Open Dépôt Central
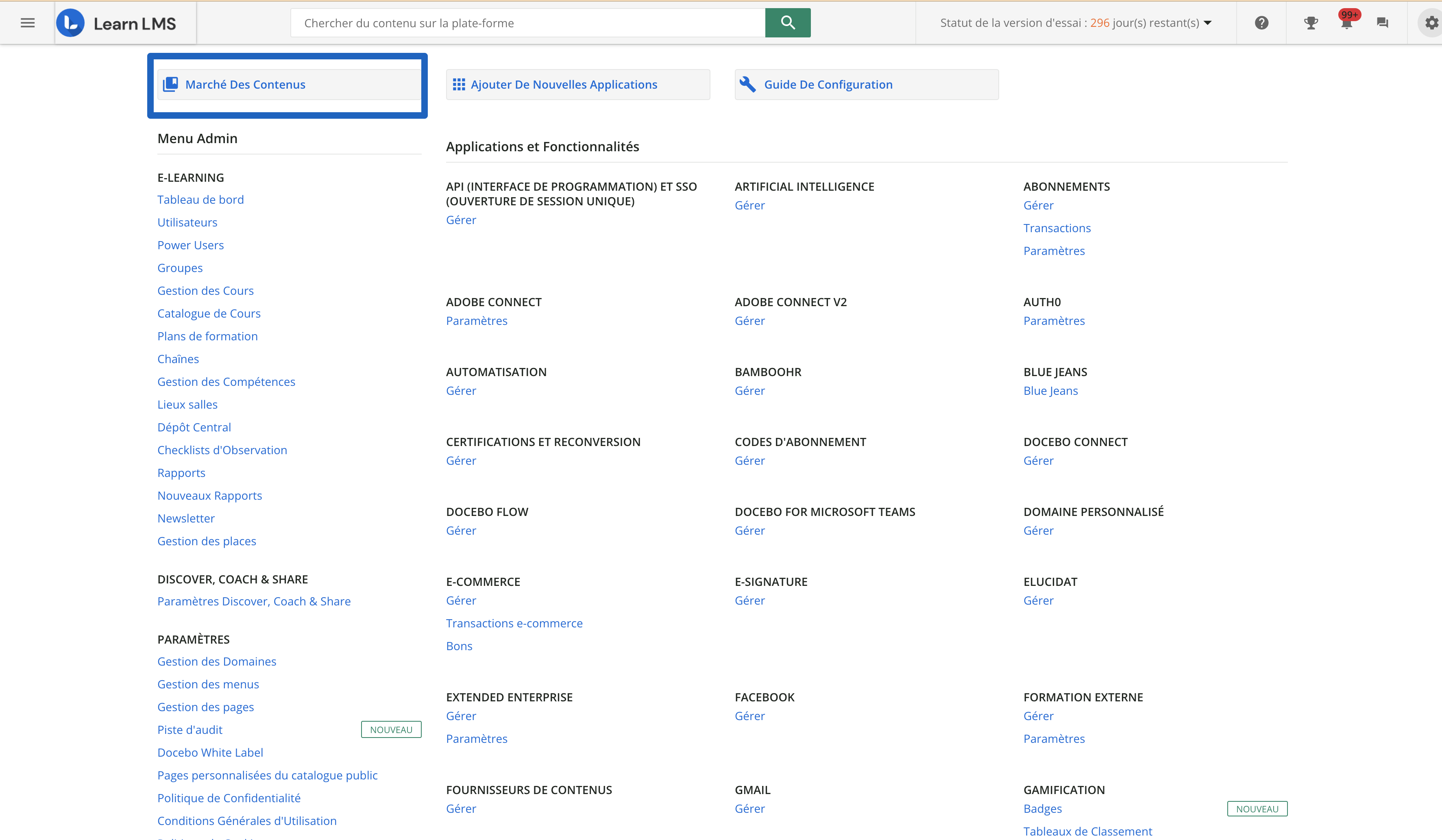The height and width of the screenshot is (840, 1442). pos(194,427)
